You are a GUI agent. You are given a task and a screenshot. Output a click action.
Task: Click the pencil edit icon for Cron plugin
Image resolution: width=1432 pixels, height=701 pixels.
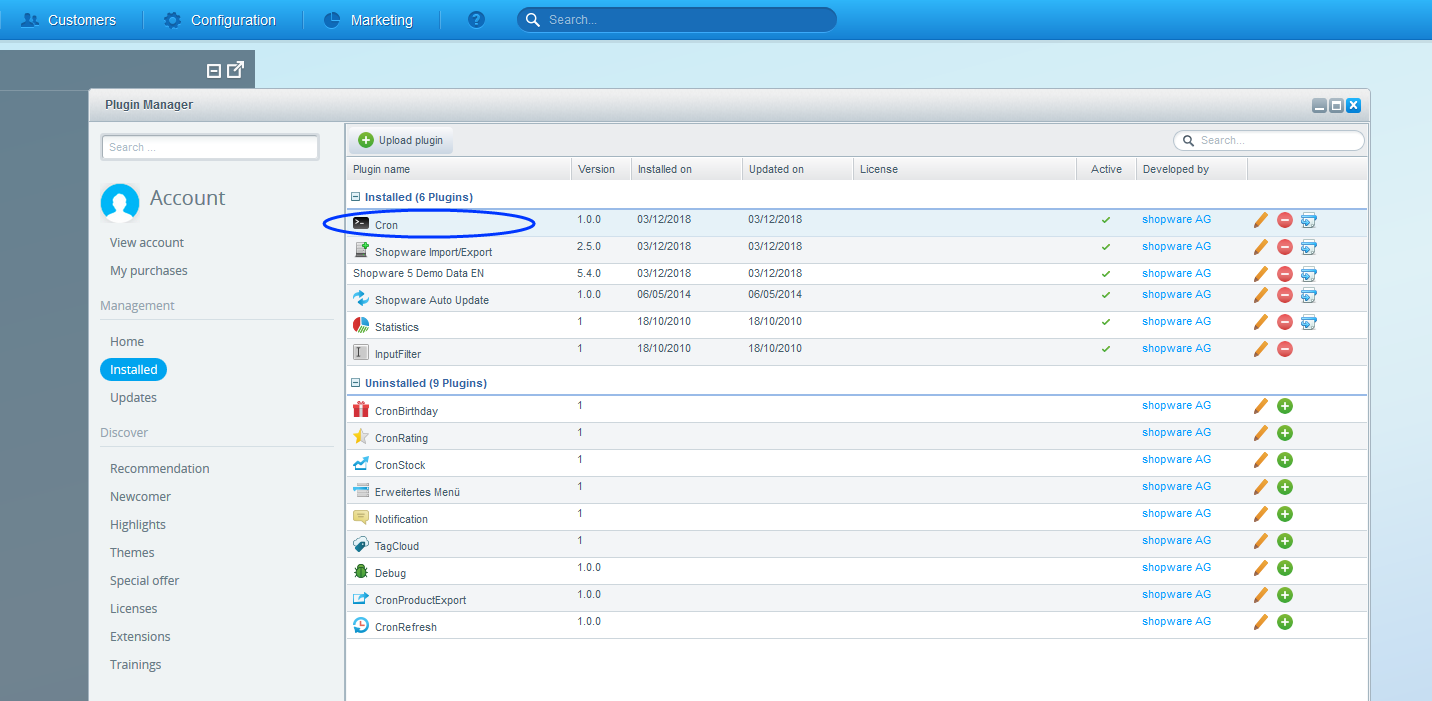tap(1260, 220)
